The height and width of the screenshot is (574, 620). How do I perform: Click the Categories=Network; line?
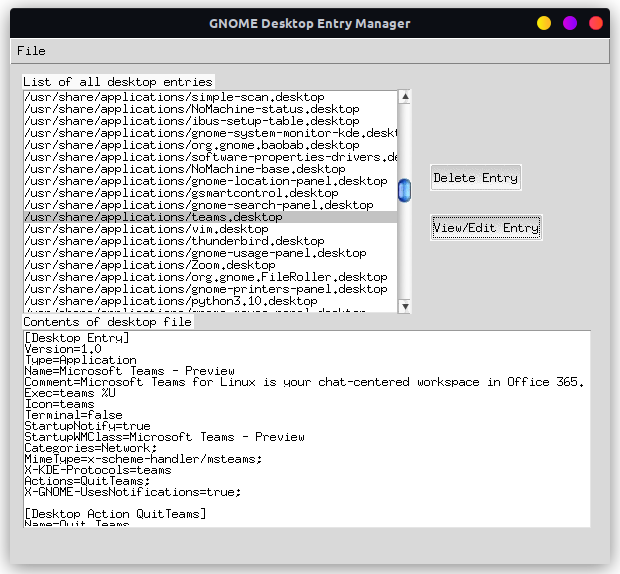91,448
